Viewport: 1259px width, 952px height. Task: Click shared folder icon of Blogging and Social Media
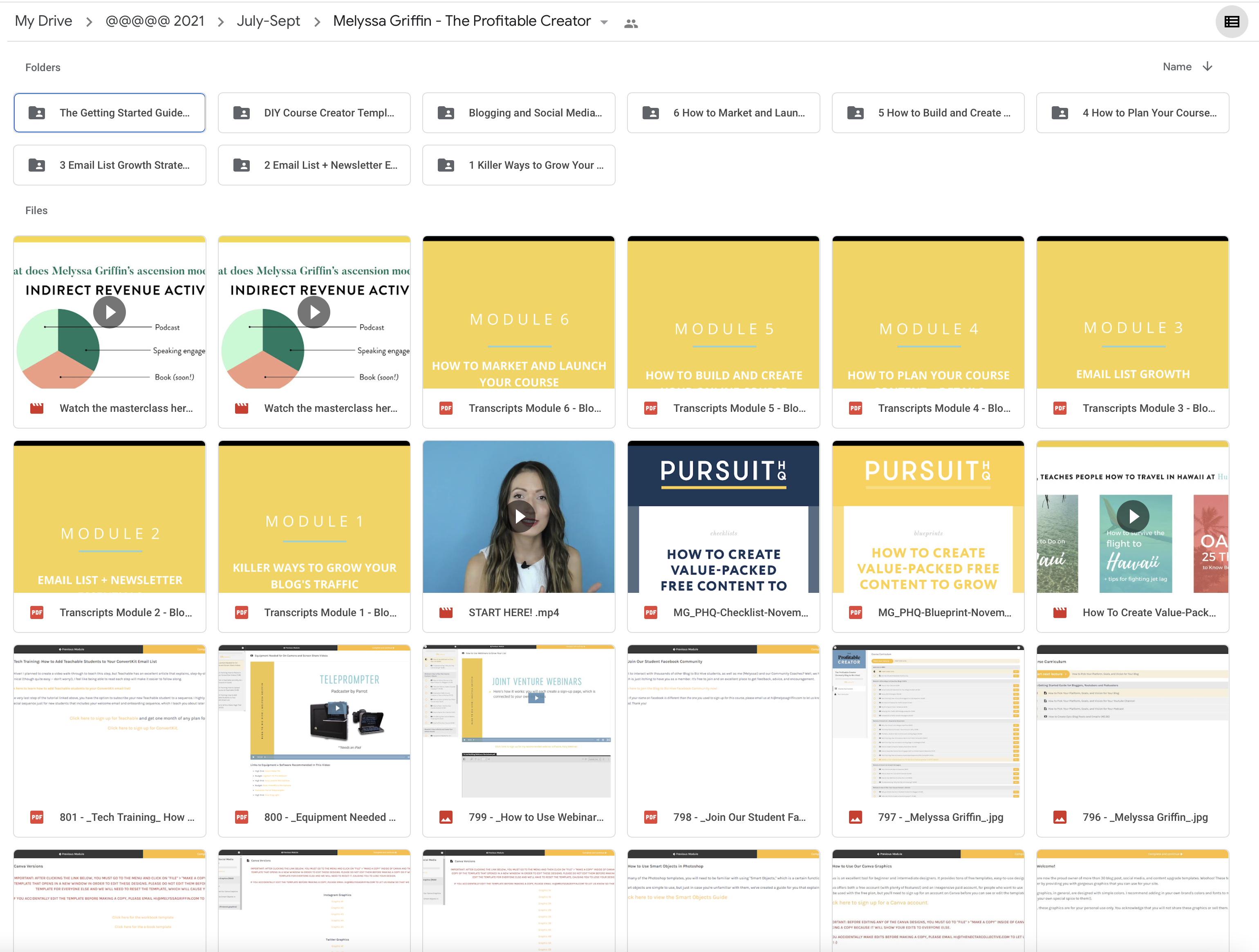click(x=446, y=113)
